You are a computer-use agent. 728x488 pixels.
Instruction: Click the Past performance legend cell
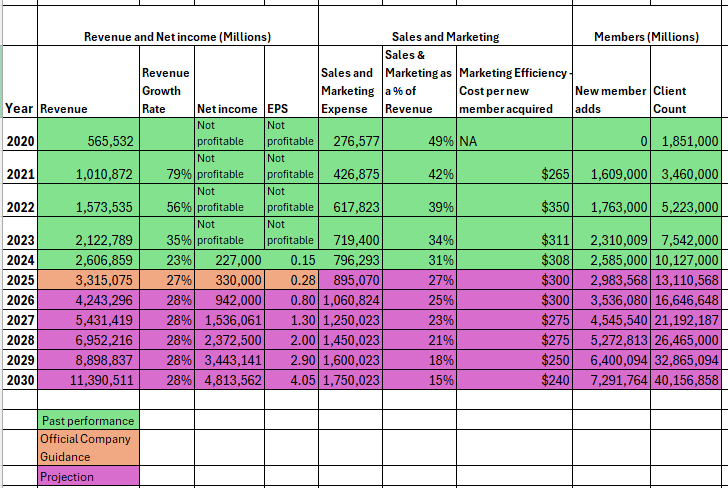click(88, 420)
